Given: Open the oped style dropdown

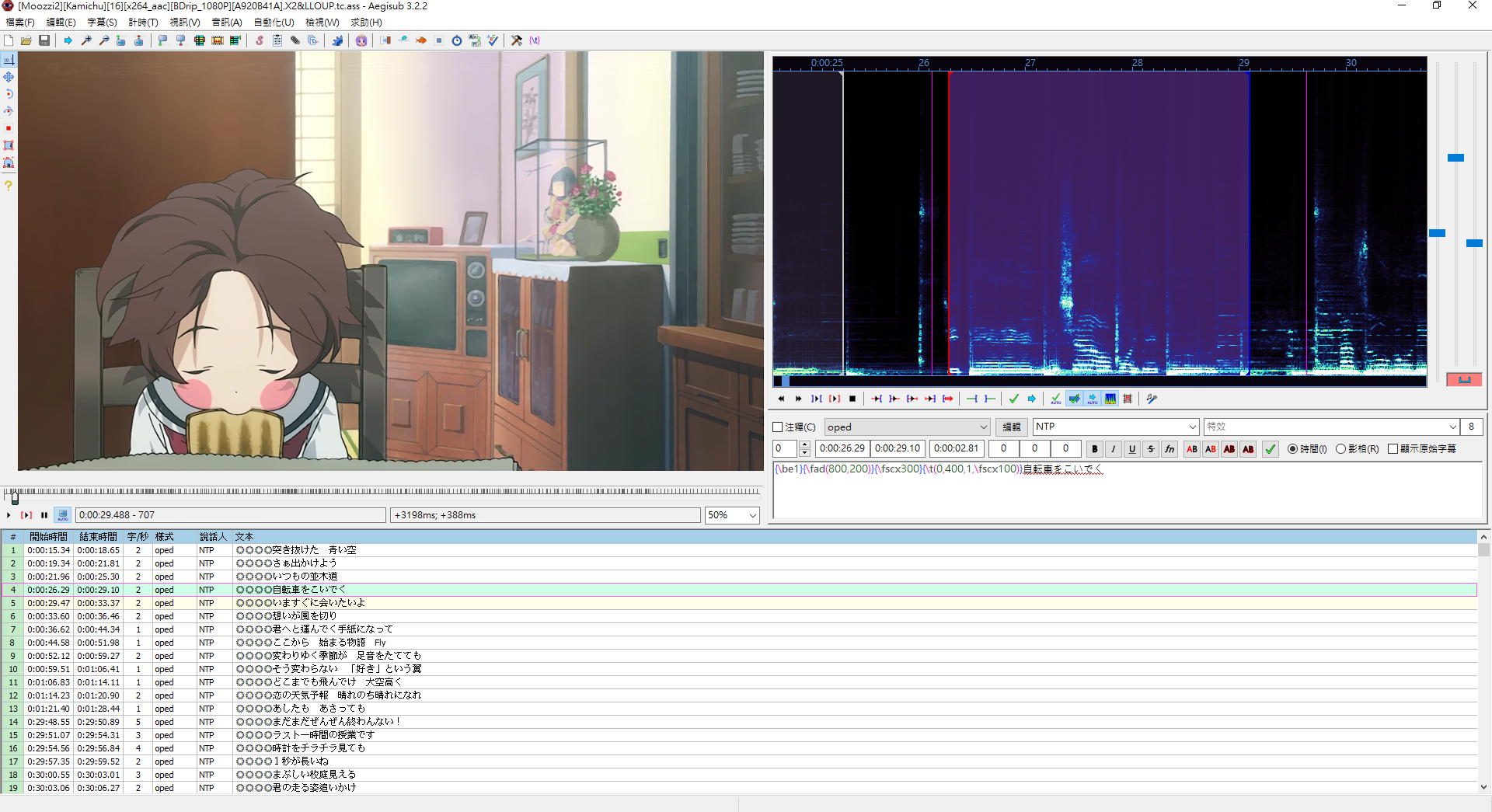Looking at the screenshot, I should pos(908,427).
